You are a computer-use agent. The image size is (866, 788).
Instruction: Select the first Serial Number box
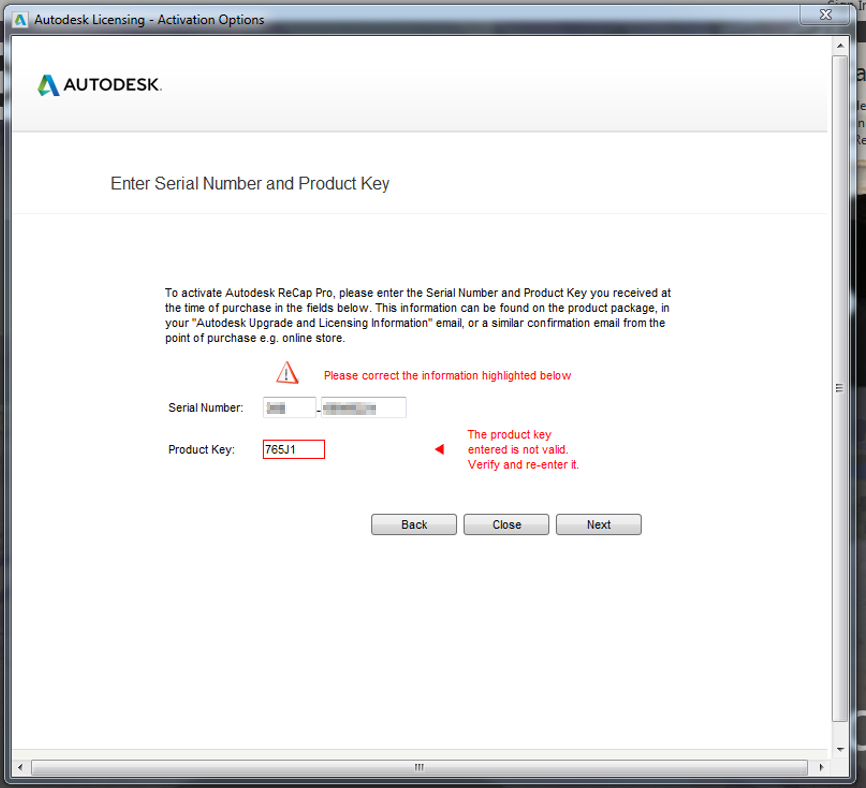click(289, 408)
